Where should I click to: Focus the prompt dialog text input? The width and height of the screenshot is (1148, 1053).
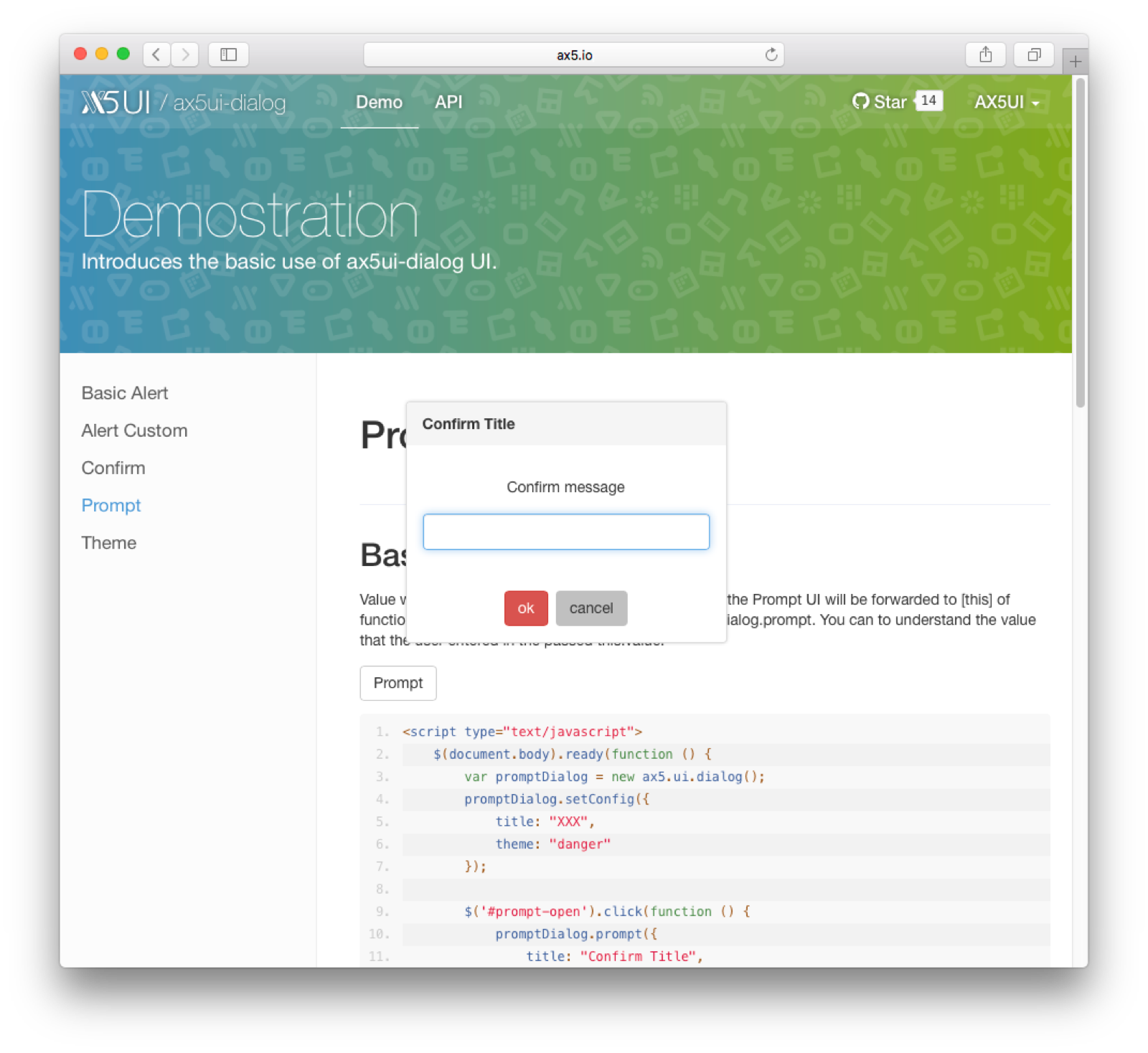pos(566,532)
